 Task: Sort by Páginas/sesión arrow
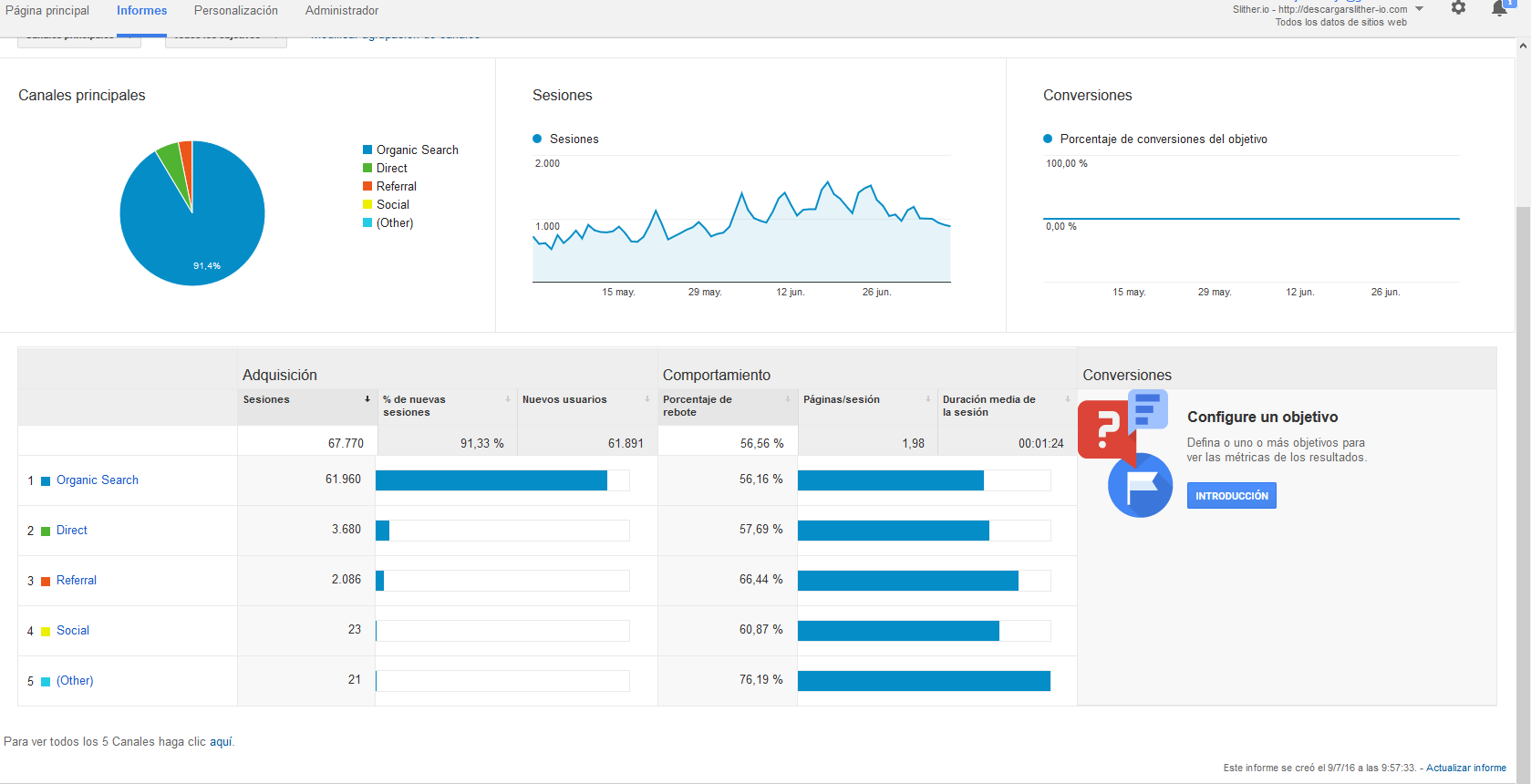(x=928, y=399)
